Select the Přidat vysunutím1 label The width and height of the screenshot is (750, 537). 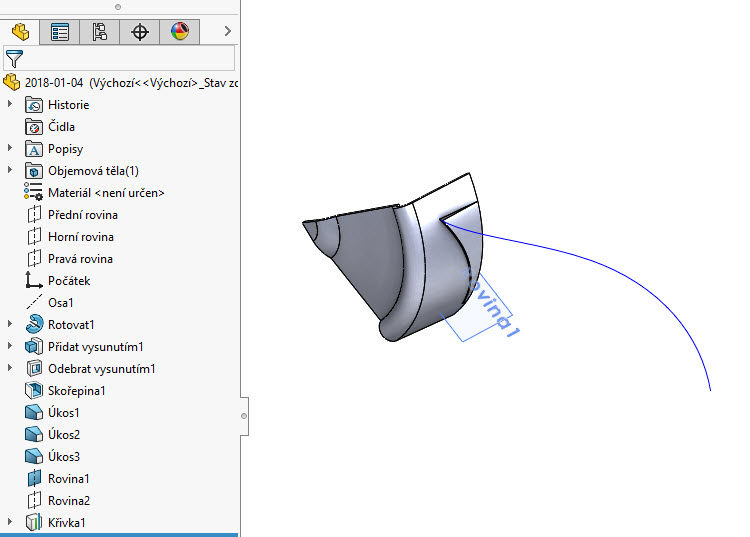tap(96, 347)
